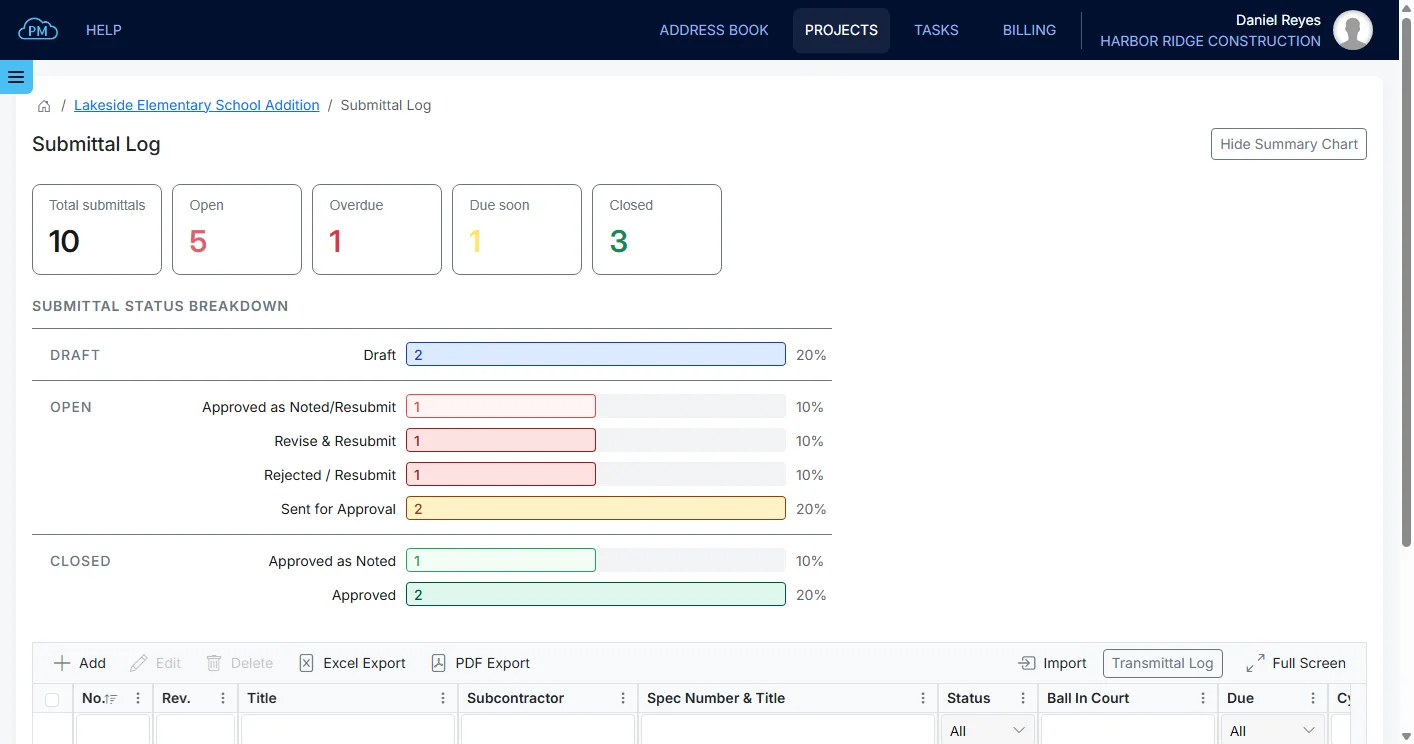Export the log to PDF

pyautogui.click(x=480, y=663)
